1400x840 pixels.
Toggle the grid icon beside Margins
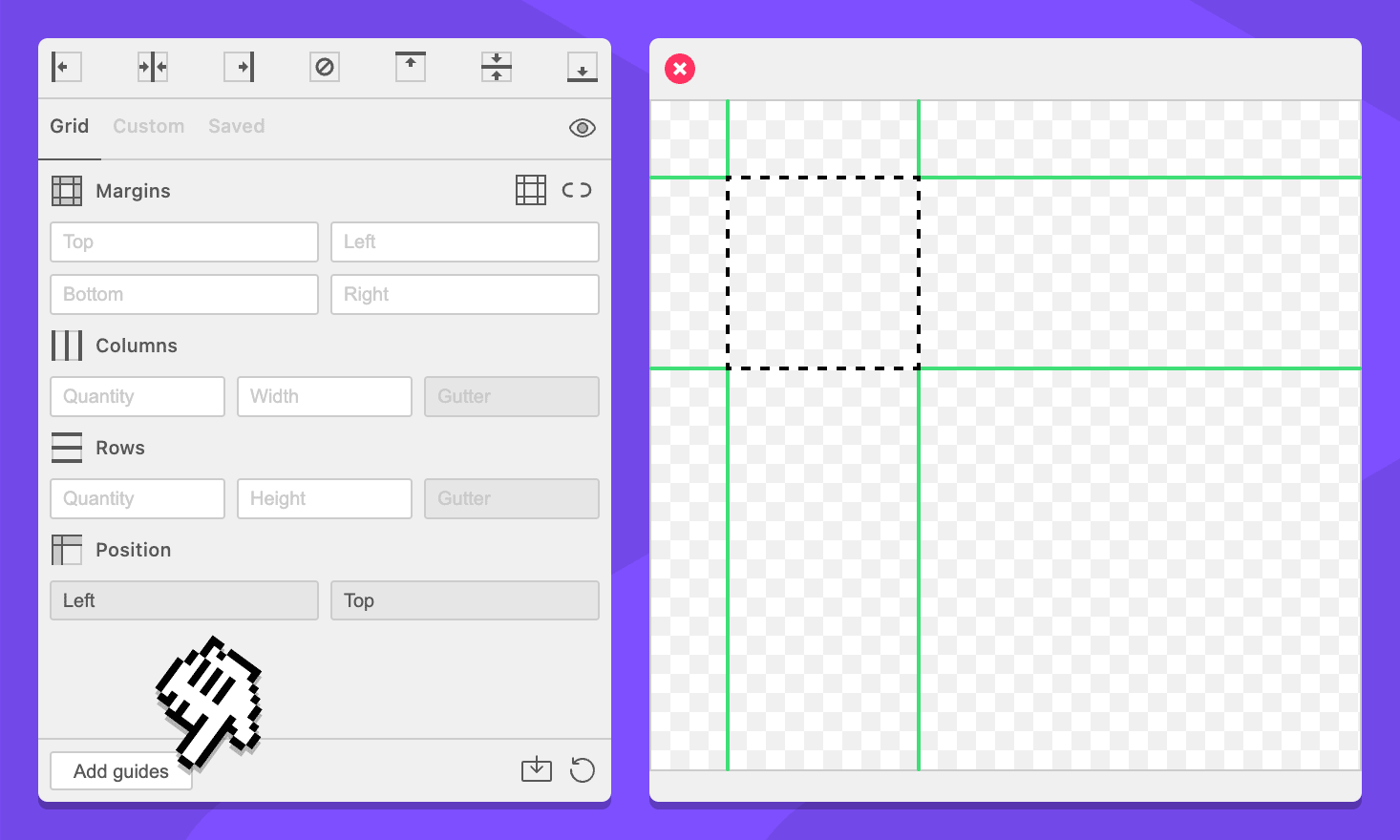point(531,190)
